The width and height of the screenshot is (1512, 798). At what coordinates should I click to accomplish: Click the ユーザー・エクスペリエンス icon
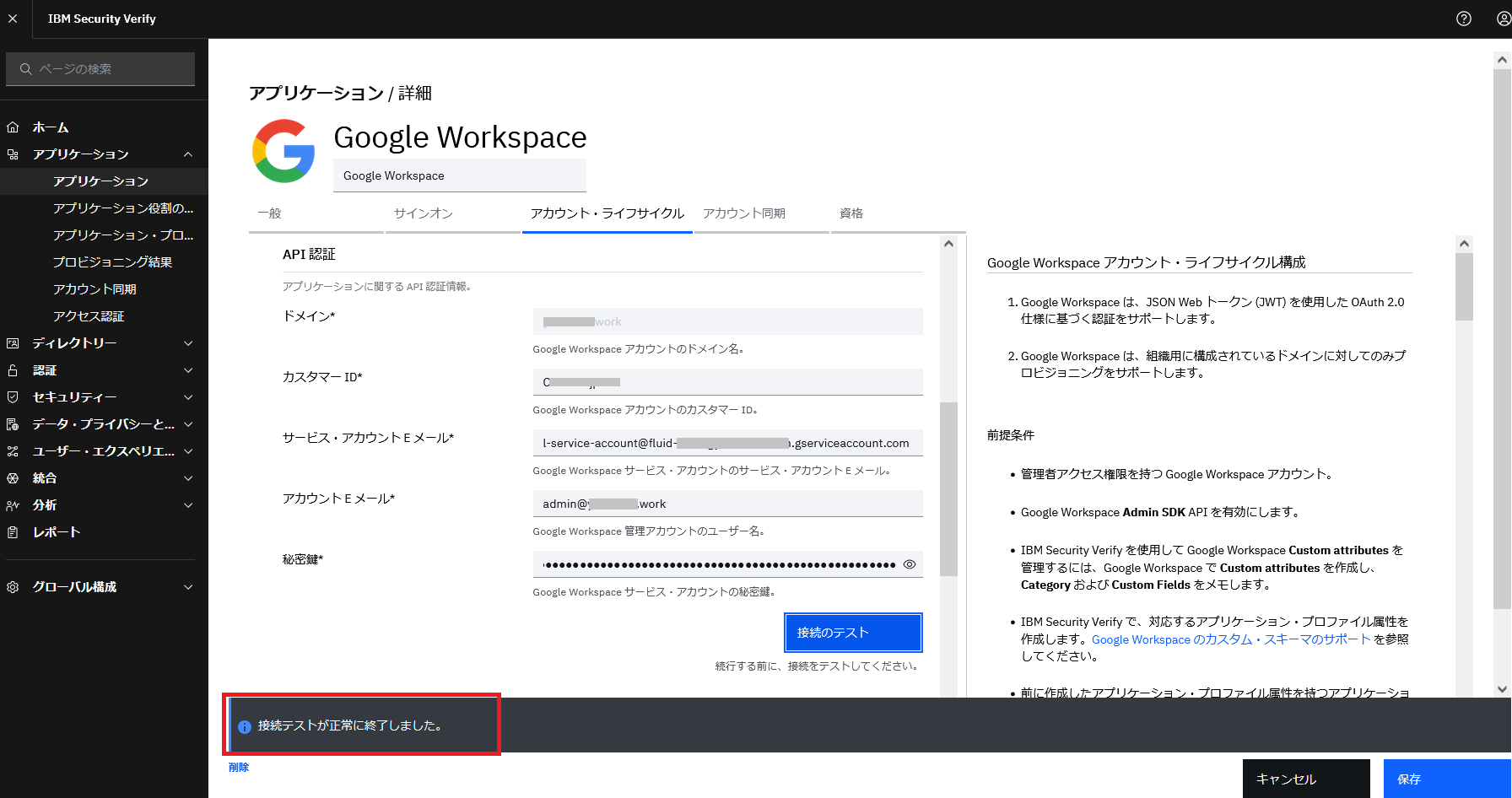click(13, 451)
